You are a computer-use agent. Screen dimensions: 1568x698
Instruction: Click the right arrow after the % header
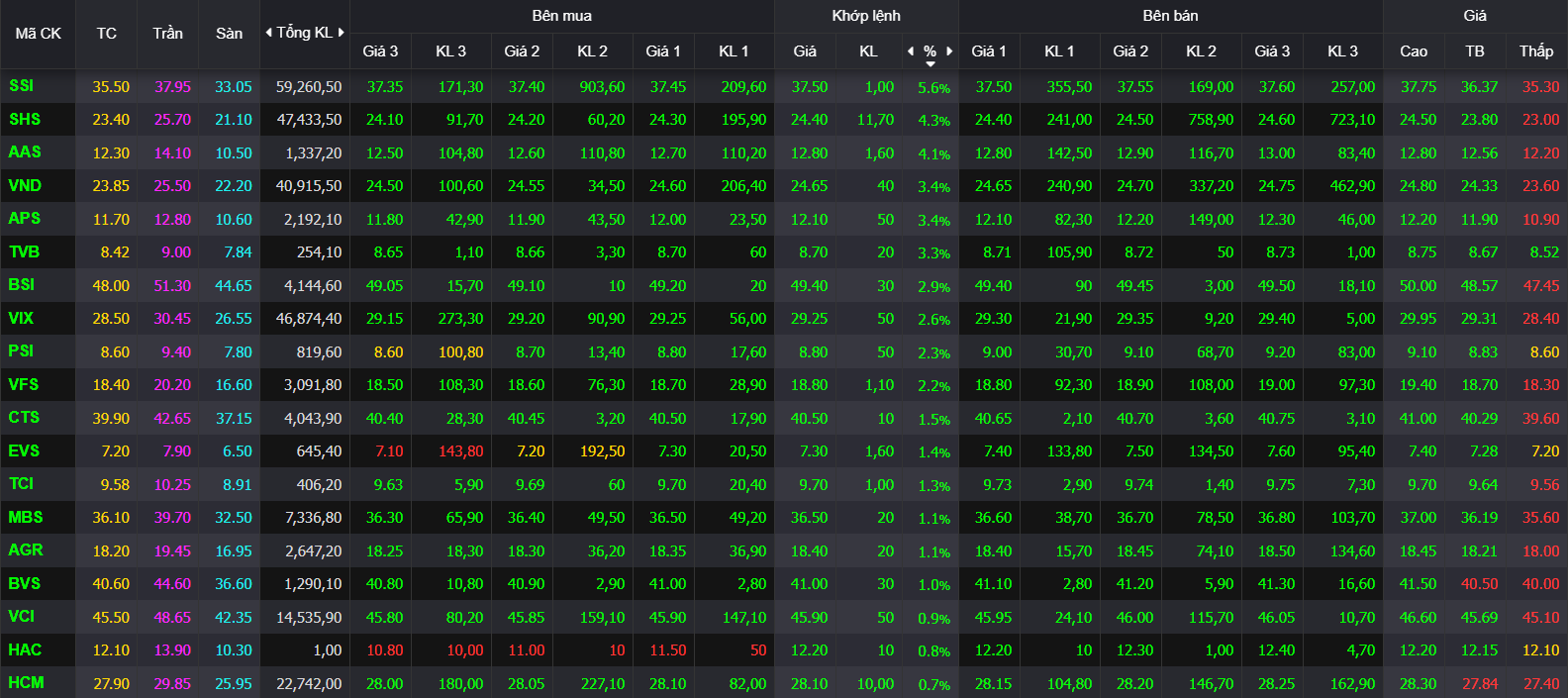(x=949, y=50)
